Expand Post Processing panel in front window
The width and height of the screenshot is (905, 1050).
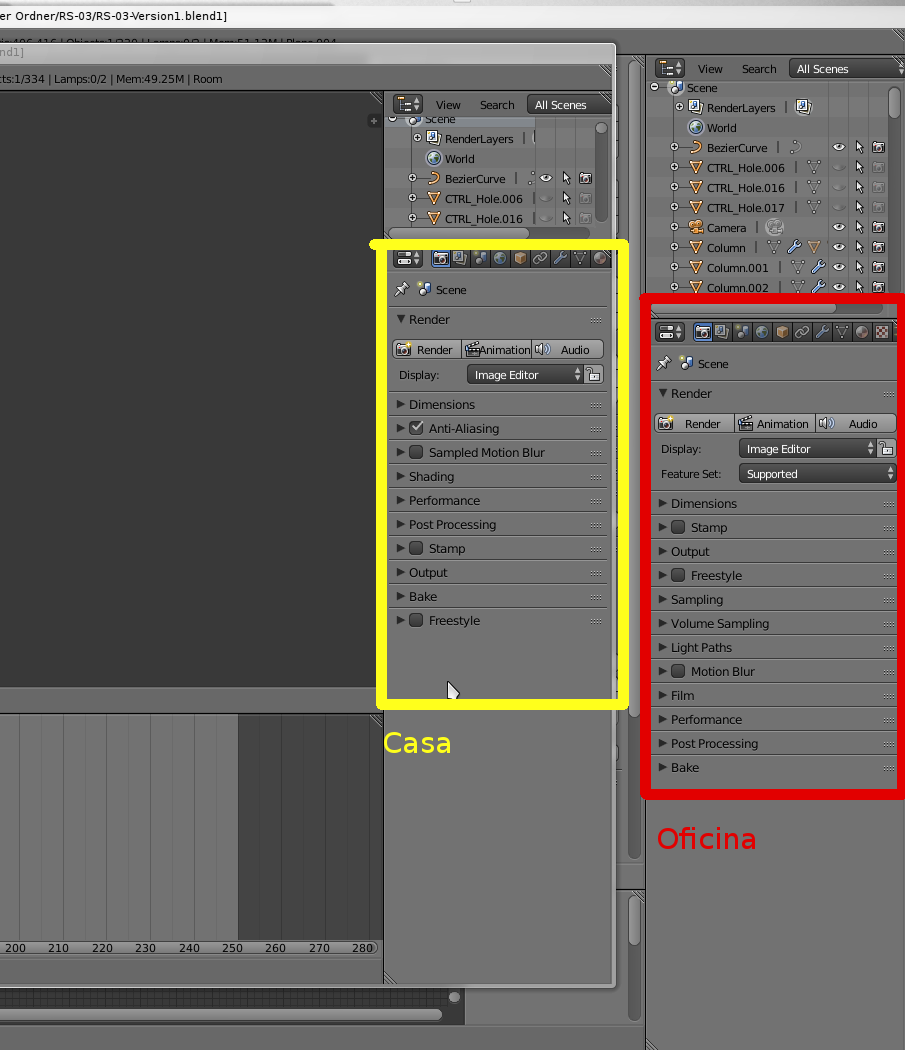pyautogui.click(x=498, y=524)
